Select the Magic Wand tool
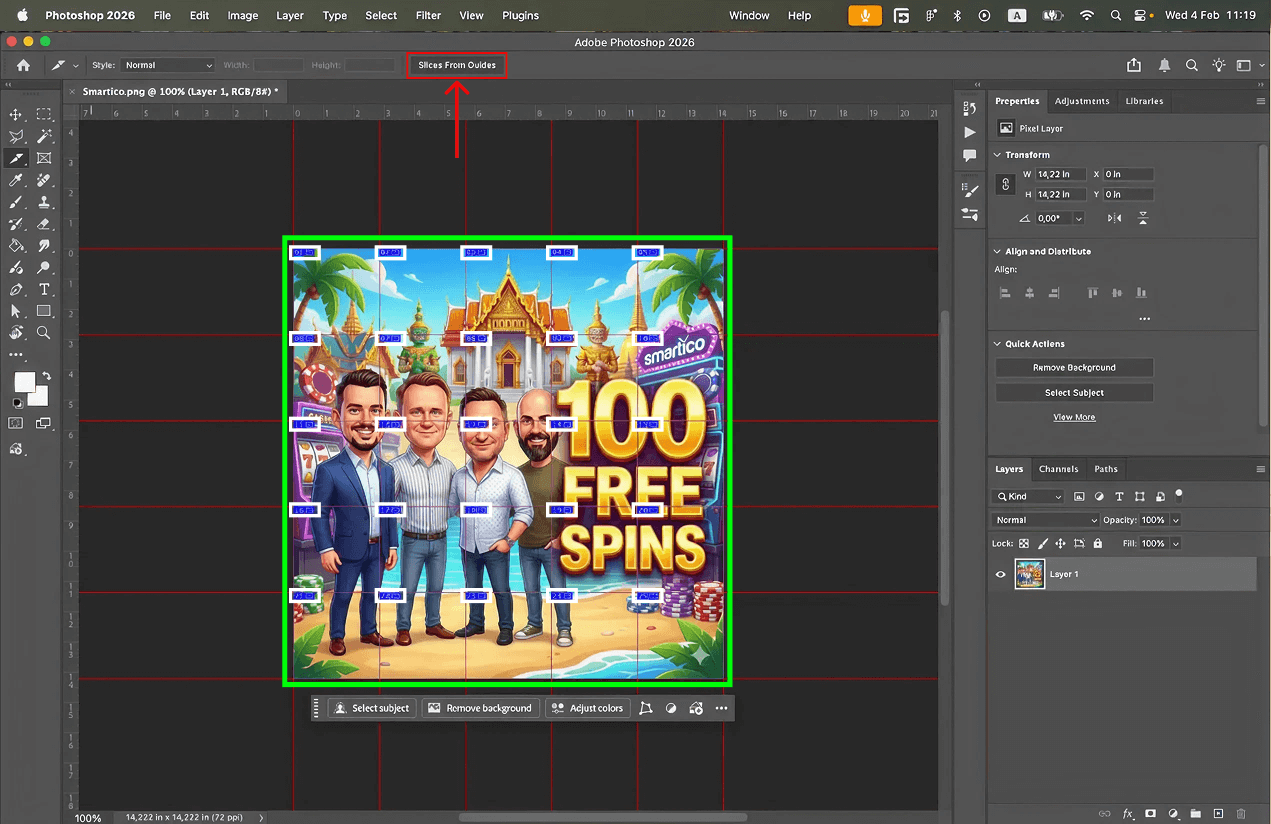The width and height of the screenshot is (1271, 824). point(44,137)
